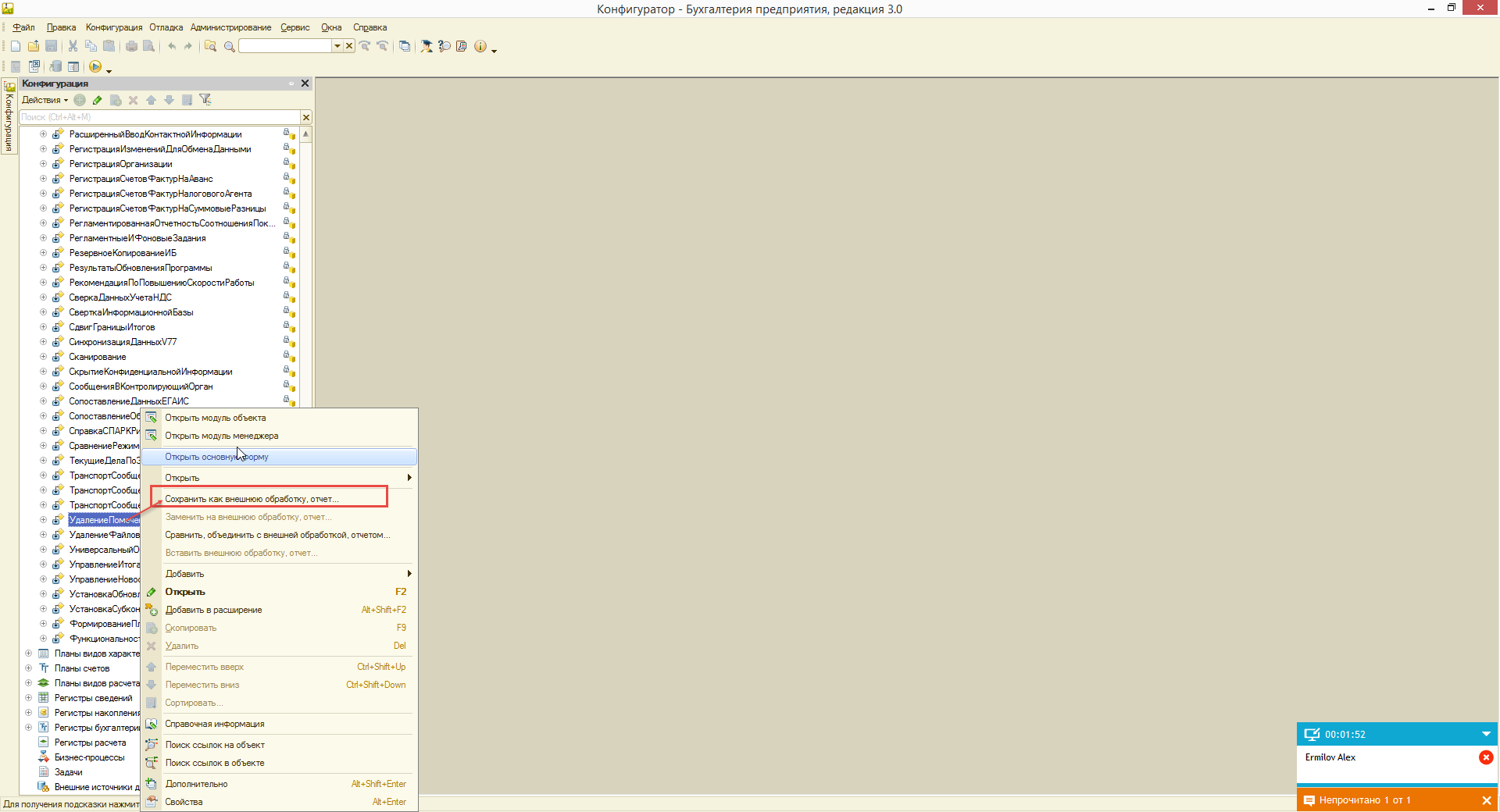Image resolution: width=1500 pixels, height=812 pixels.
Task: Clear the toolbar search box with X
Action: (x=349, y=46)
